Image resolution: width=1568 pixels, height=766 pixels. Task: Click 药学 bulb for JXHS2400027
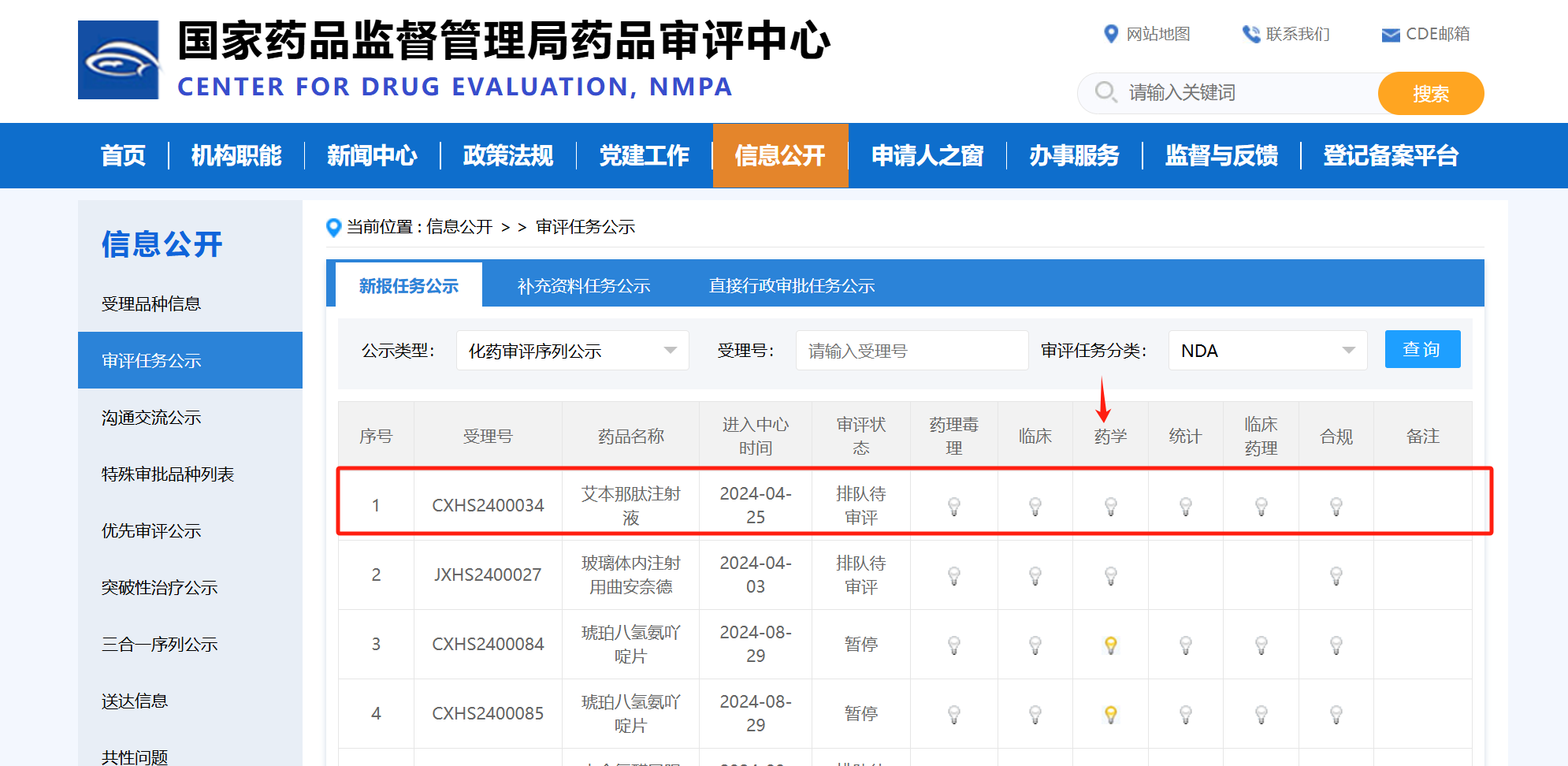click(1111, 575)
